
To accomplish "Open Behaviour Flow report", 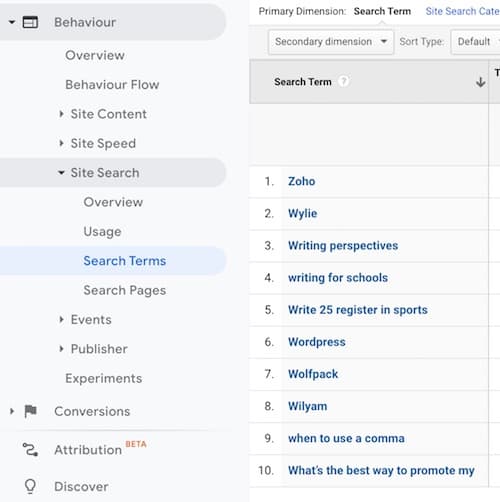I will (x=112, y=85).
